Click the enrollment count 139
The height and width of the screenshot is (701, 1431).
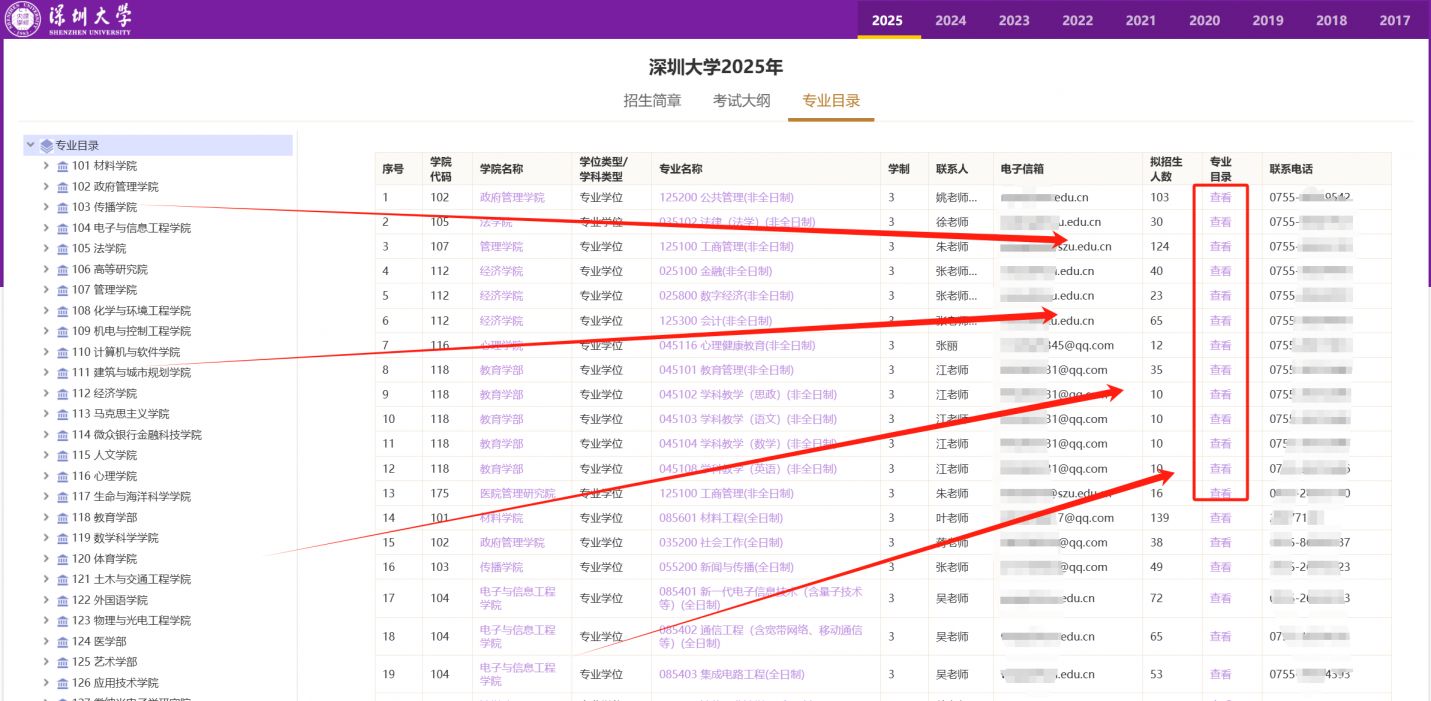coord(1160,518)
